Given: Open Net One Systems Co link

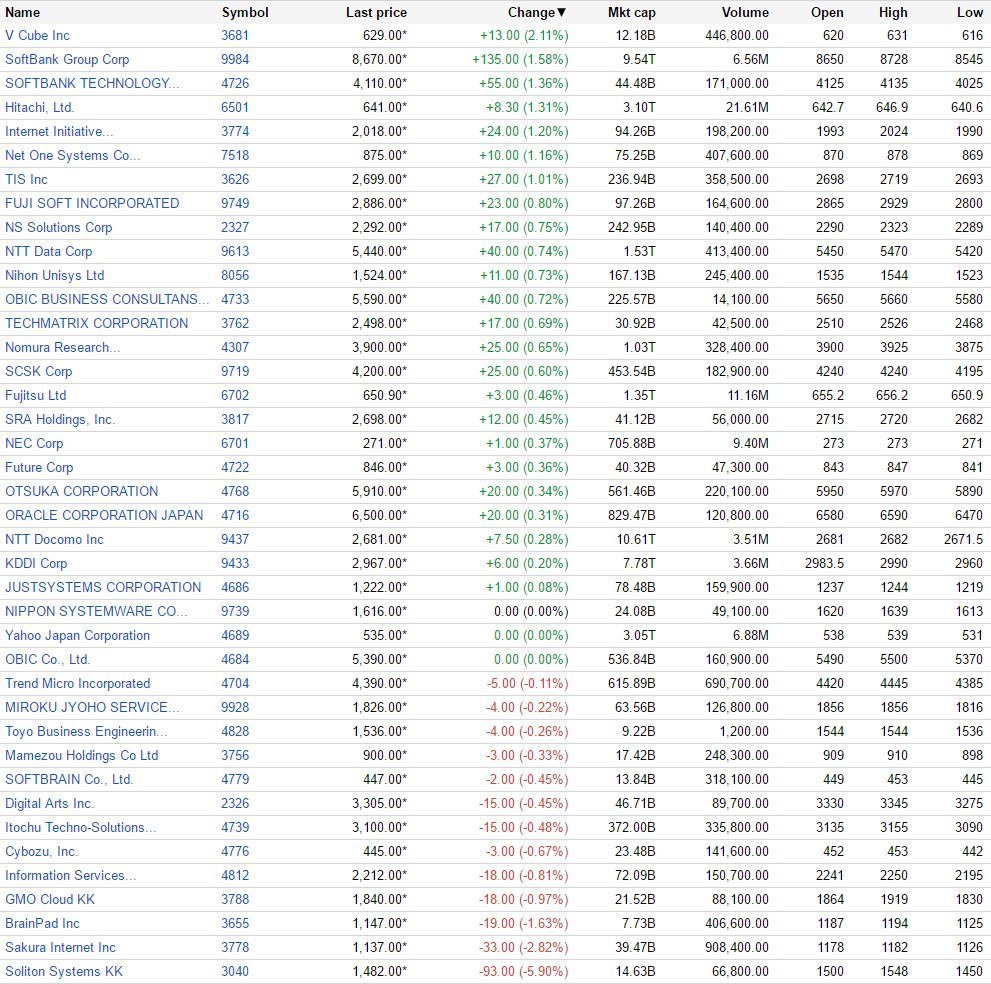Looking at the screenshot, I should (73, 155).
